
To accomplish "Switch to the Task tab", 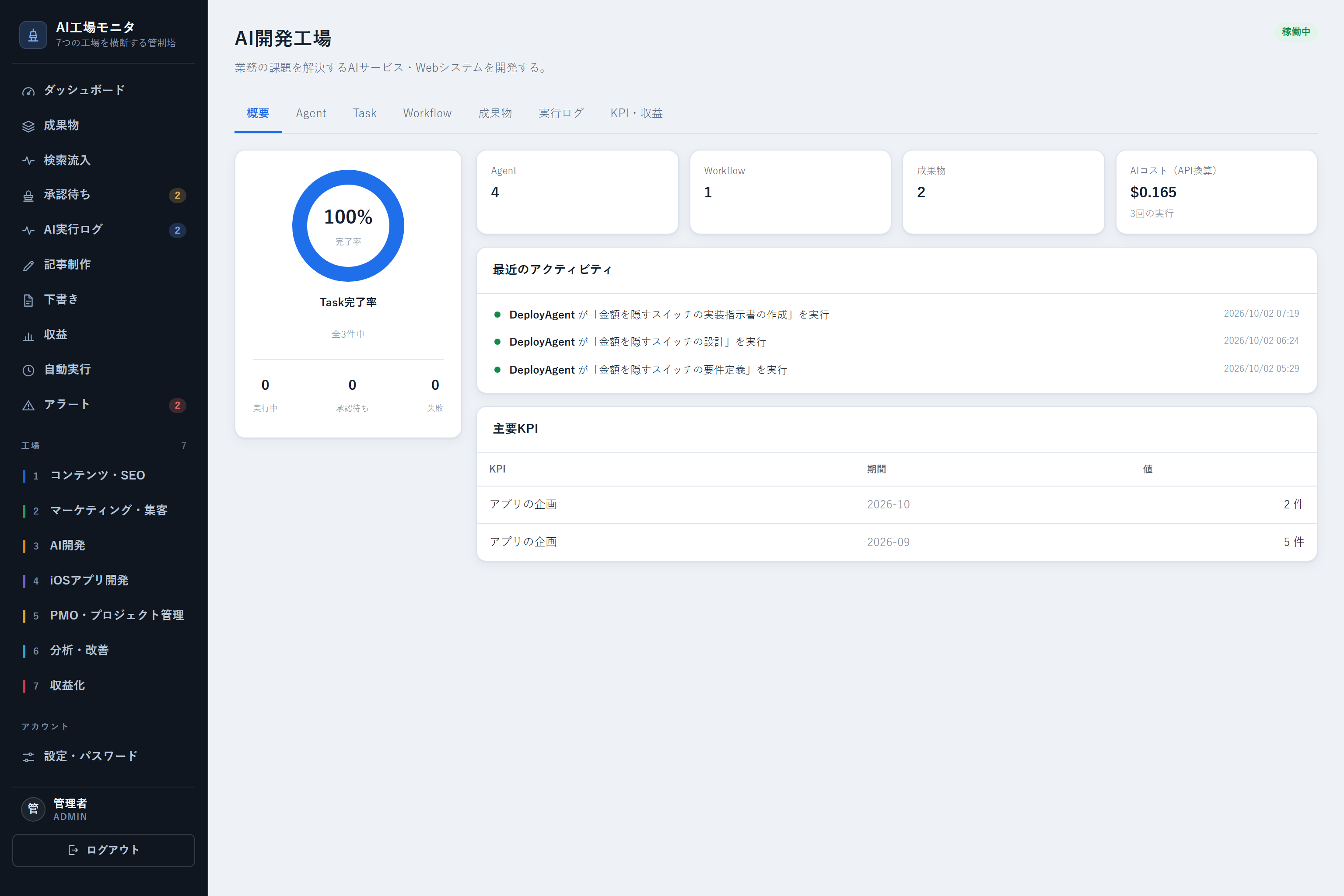I will (x=364, y=113).
